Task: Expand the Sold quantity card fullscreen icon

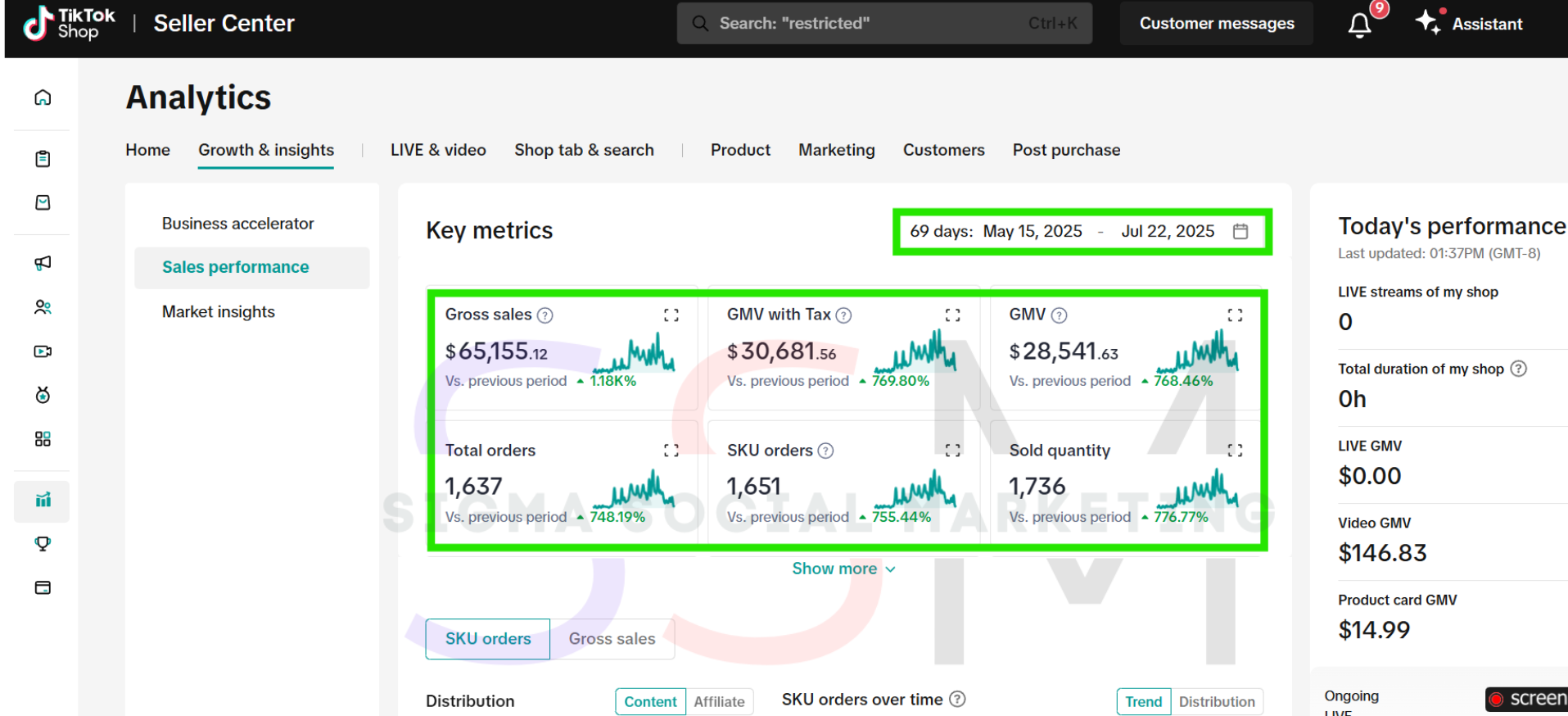Action: pyautogui.click(x=1235, y=451)
